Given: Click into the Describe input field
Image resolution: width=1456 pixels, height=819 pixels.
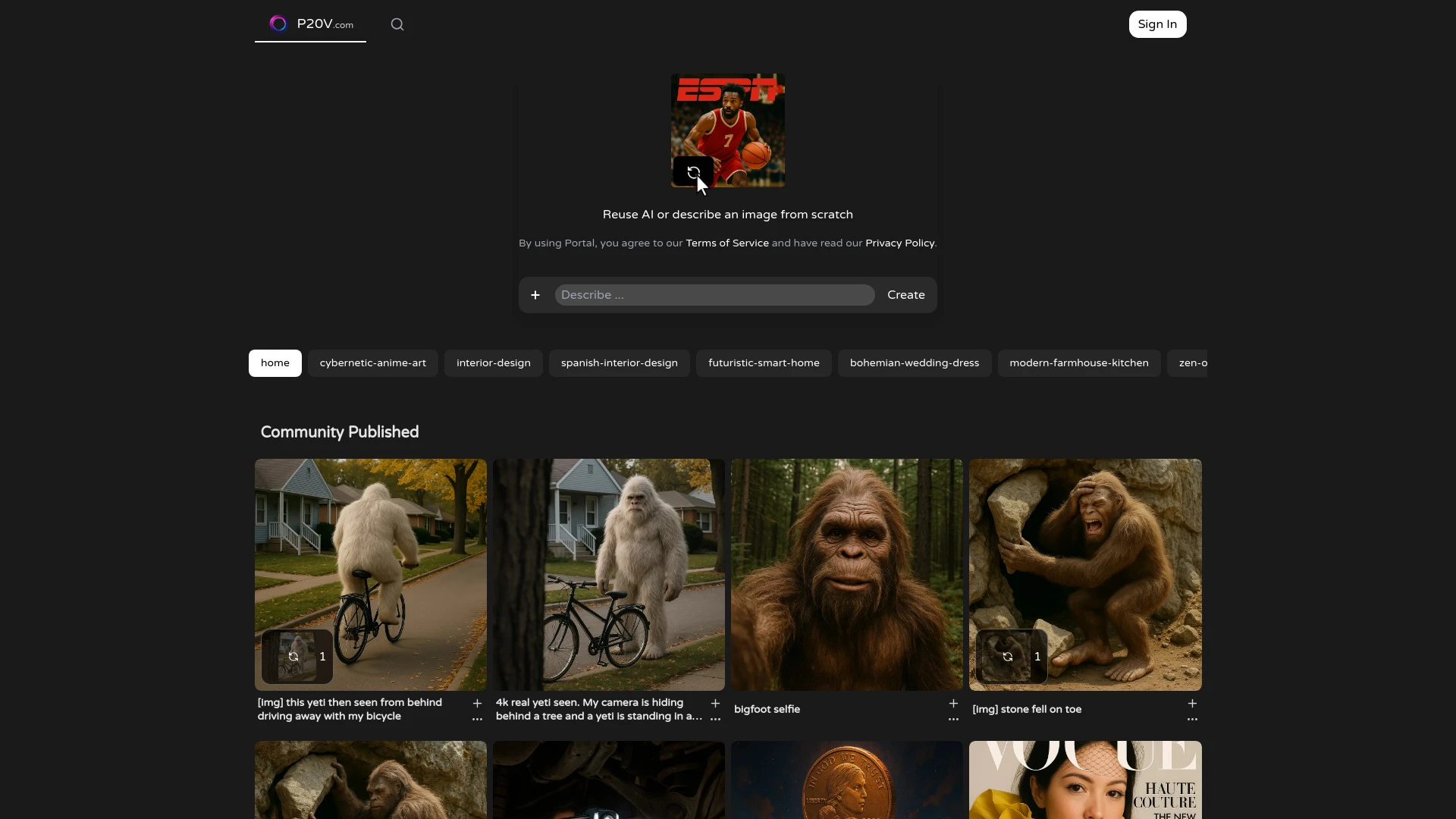Looking at the screenshot, I should [714, 295].
